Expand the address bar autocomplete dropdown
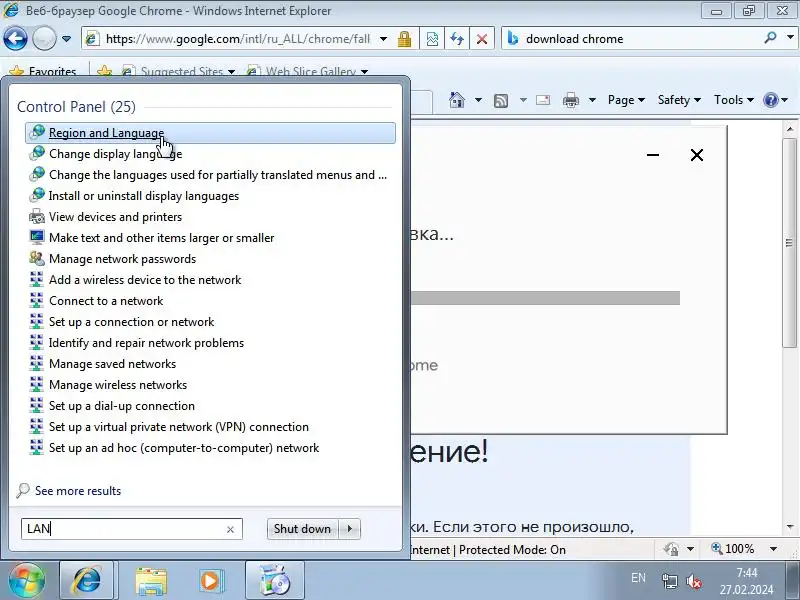The height and width of the screenshot is (600, 800). (383, 39)
